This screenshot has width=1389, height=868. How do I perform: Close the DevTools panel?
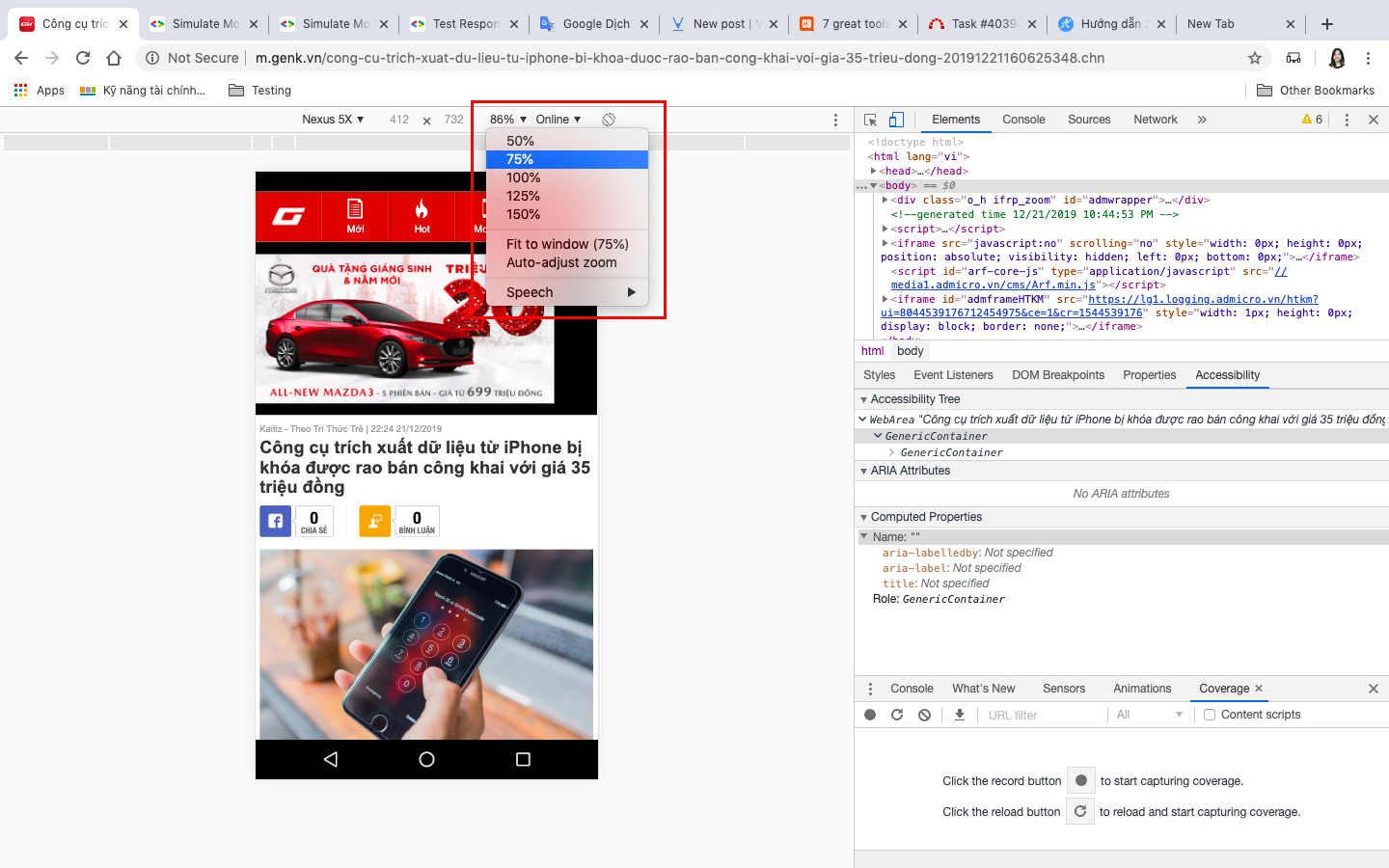(1374, 120)
